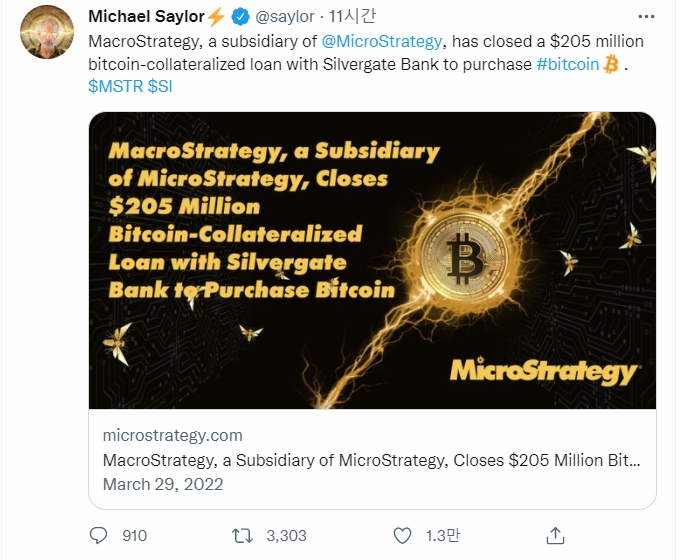Click the $SI cashtag
This screenshot has height=560, width=679.
click(160, 86)
